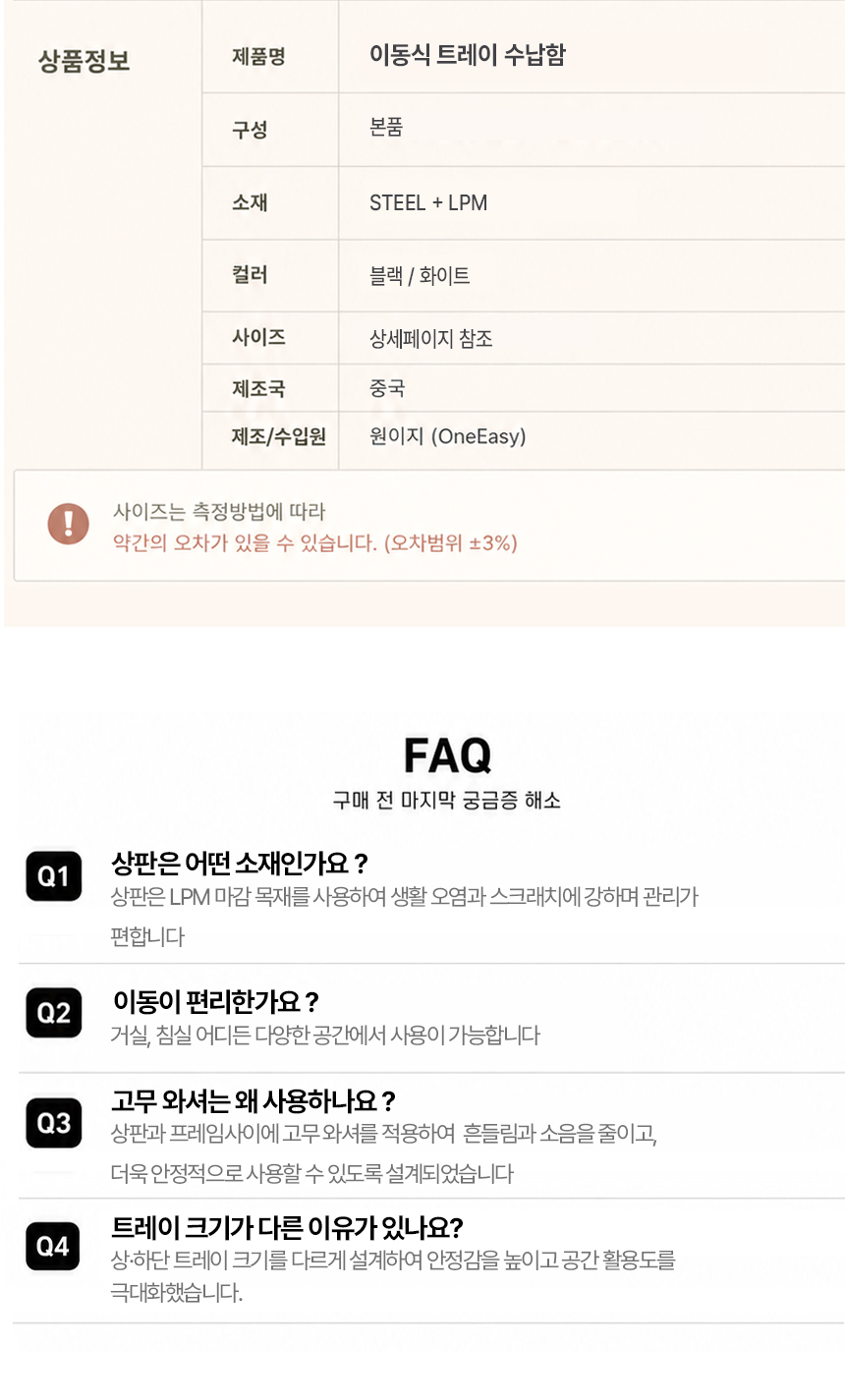Click the subtitle 구매 전 마지막 궁금증 해소

pyautogui.click(x=447, y=800)
